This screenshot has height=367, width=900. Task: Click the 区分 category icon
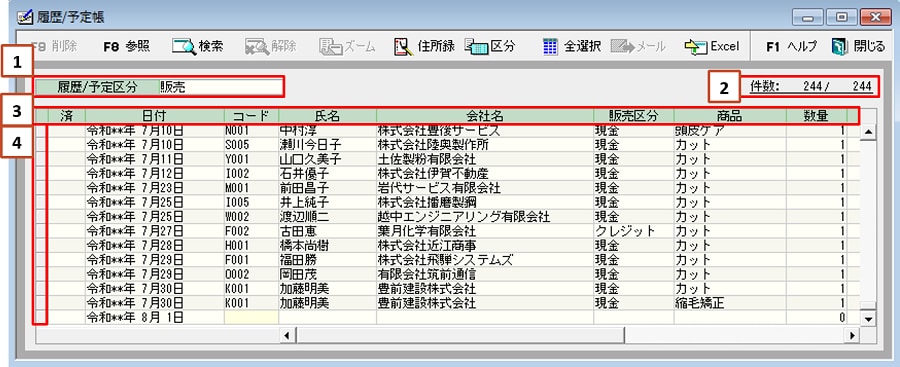click(x=476, y=47)
